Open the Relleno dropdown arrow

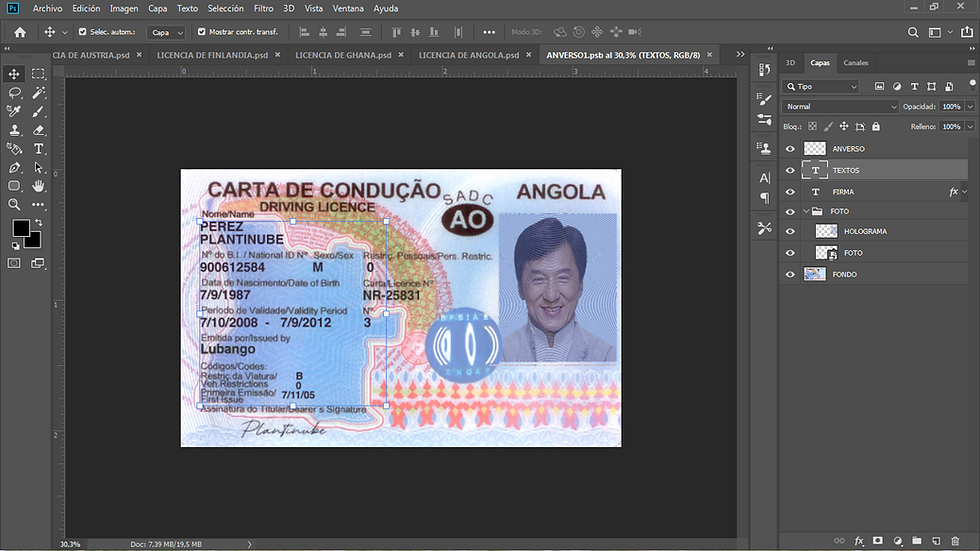click(970, 127)
